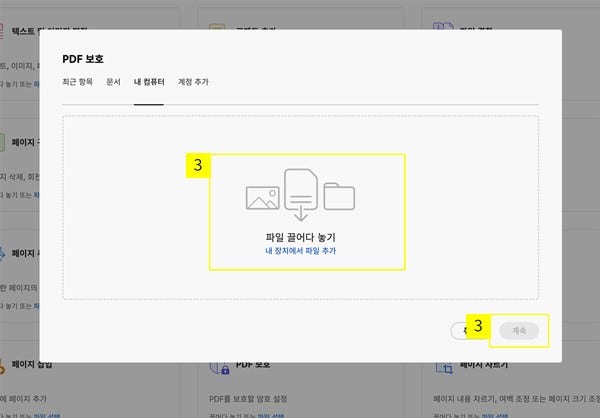Click the 파일 끌어다 놓기 text

[300, 237]
